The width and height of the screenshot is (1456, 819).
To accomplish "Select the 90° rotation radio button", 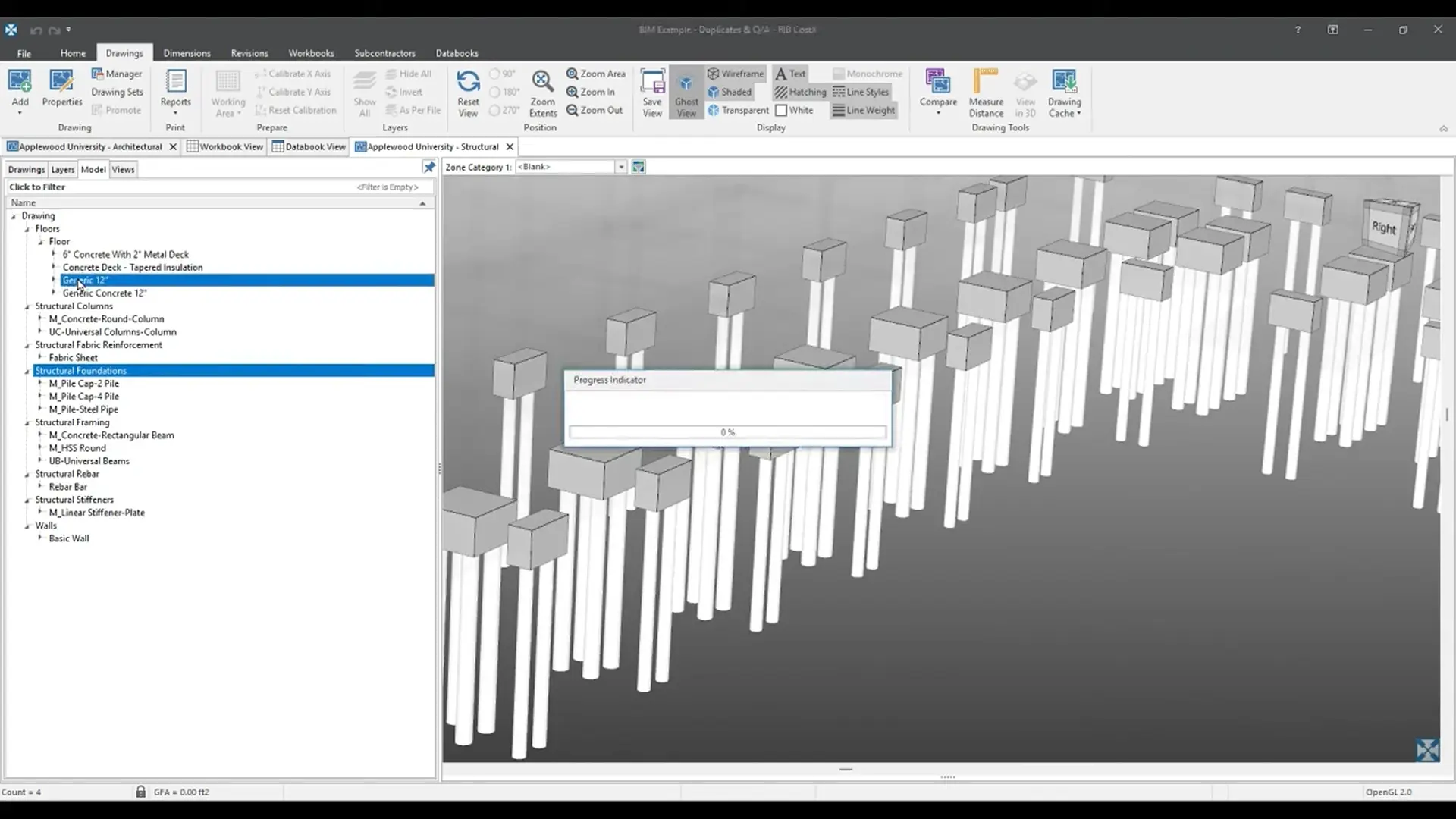I will tap(494, 74).
